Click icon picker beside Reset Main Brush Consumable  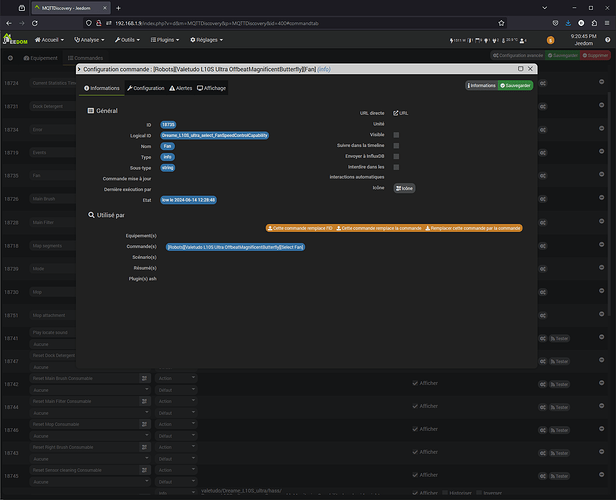pyautogui.click(x=144, y=378)
